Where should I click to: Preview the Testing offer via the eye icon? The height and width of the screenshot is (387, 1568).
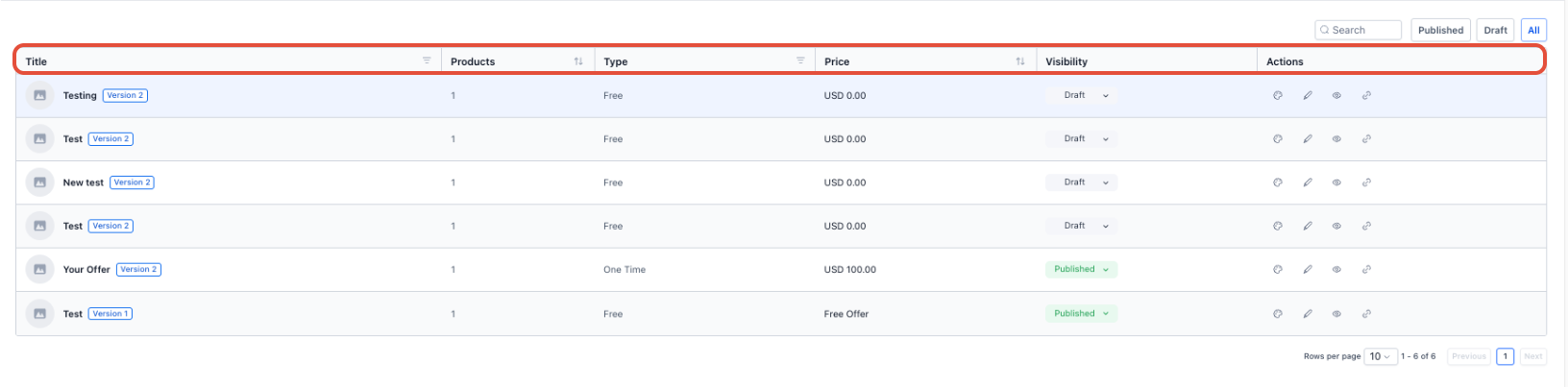click(x=1336, y=95)
